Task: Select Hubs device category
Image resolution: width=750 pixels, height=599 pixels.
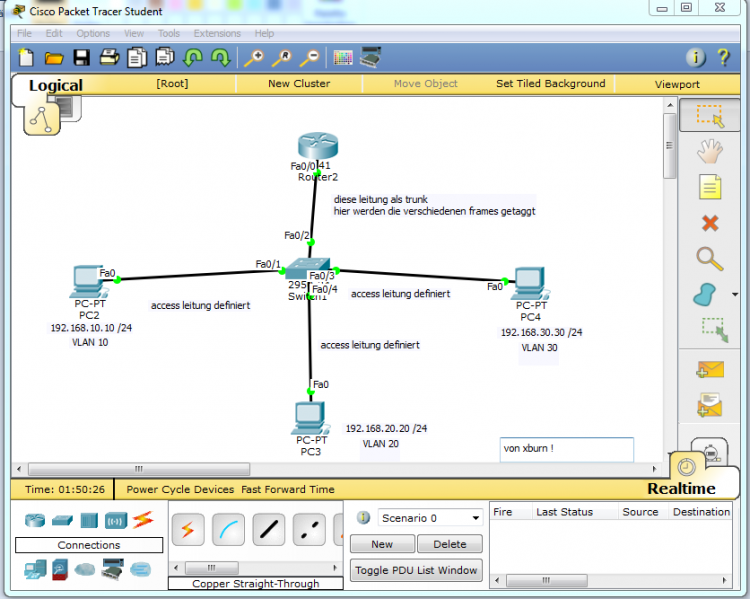Action: click(89, 520)
